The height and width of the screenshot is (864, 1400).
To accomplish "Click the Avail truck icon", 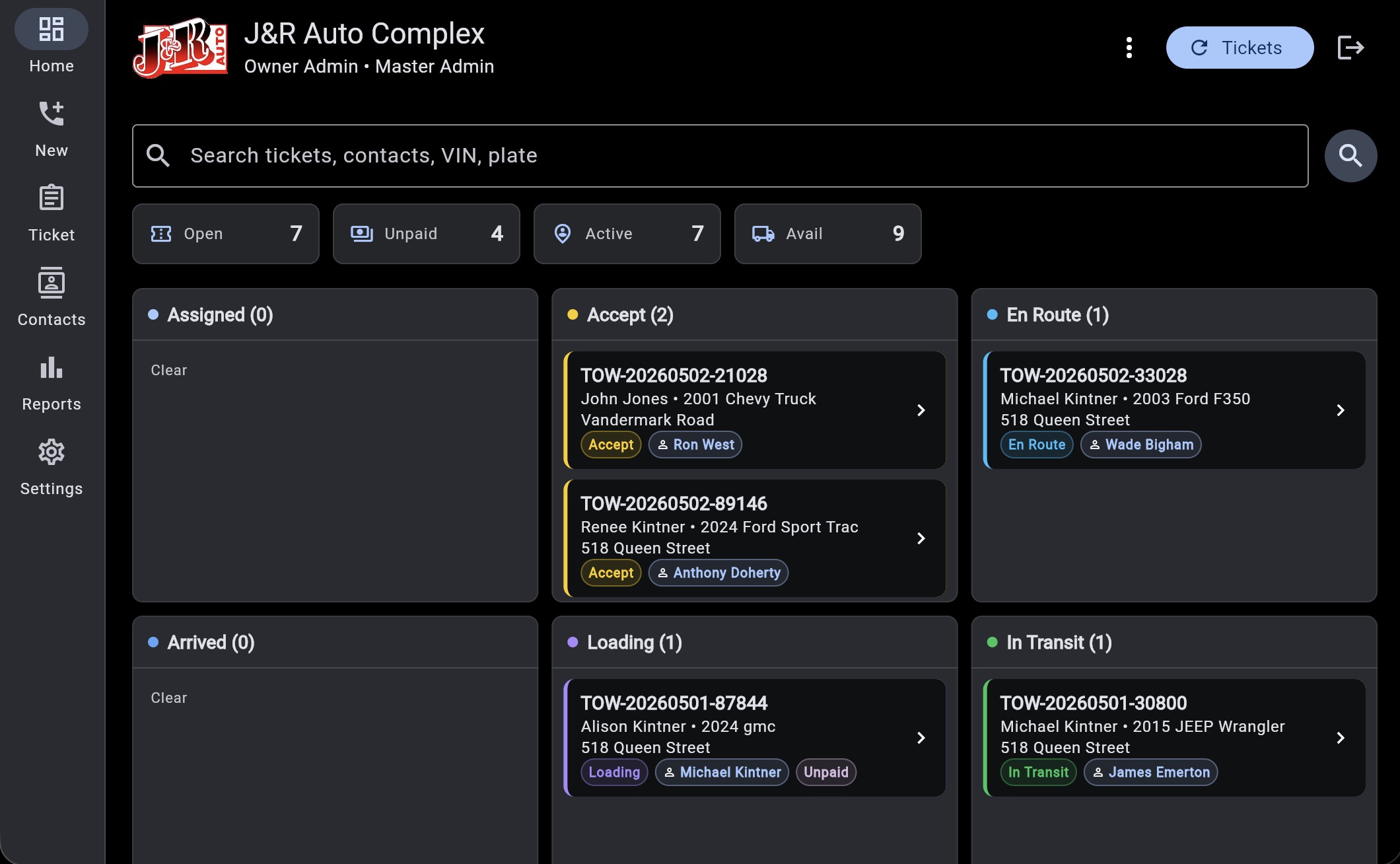I will pyautogui.click(x=763, y=234).
